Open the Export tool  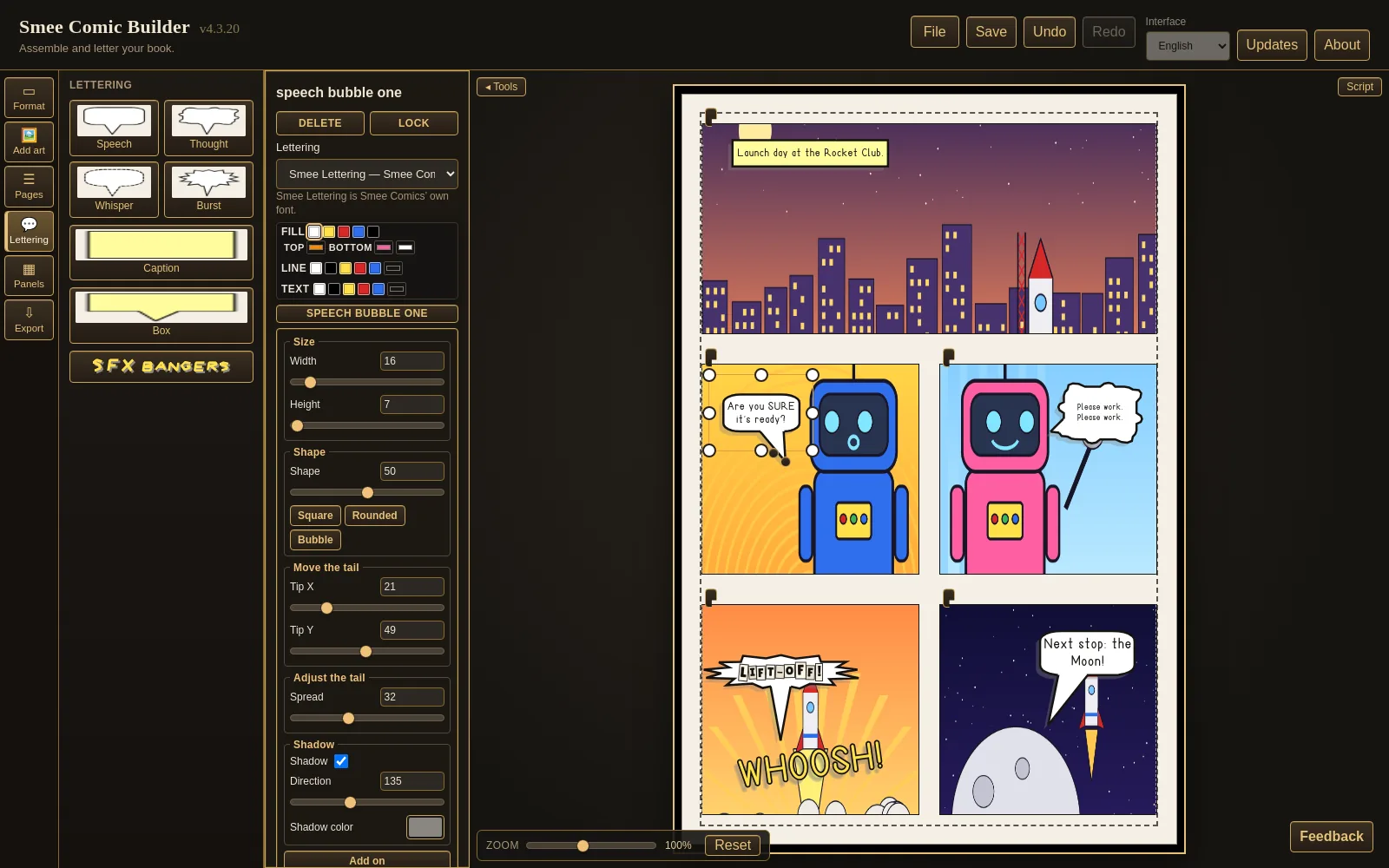pyautogui.click(x=29, y=319)
